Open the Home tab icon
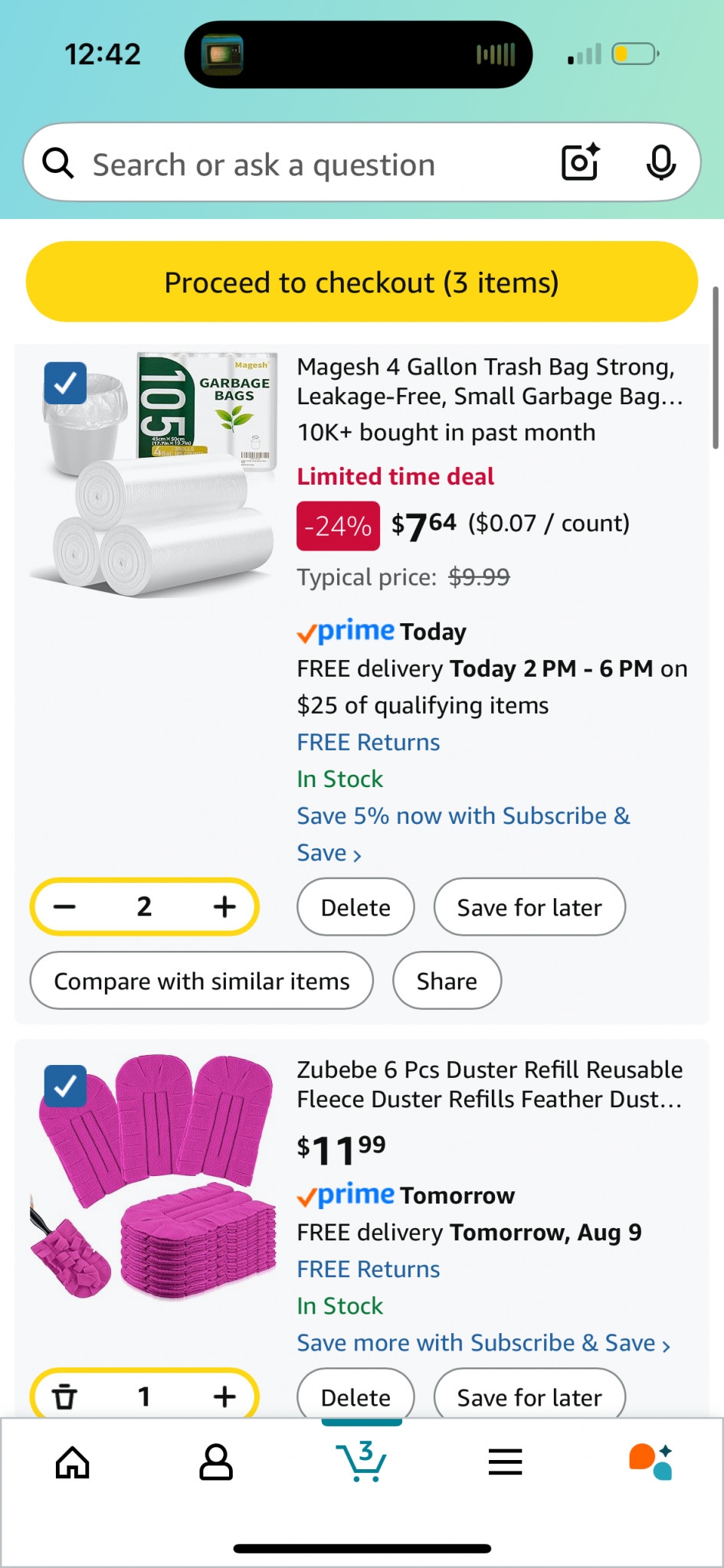The height and width of the screenshot is (1568, 724). [73, 1462]
